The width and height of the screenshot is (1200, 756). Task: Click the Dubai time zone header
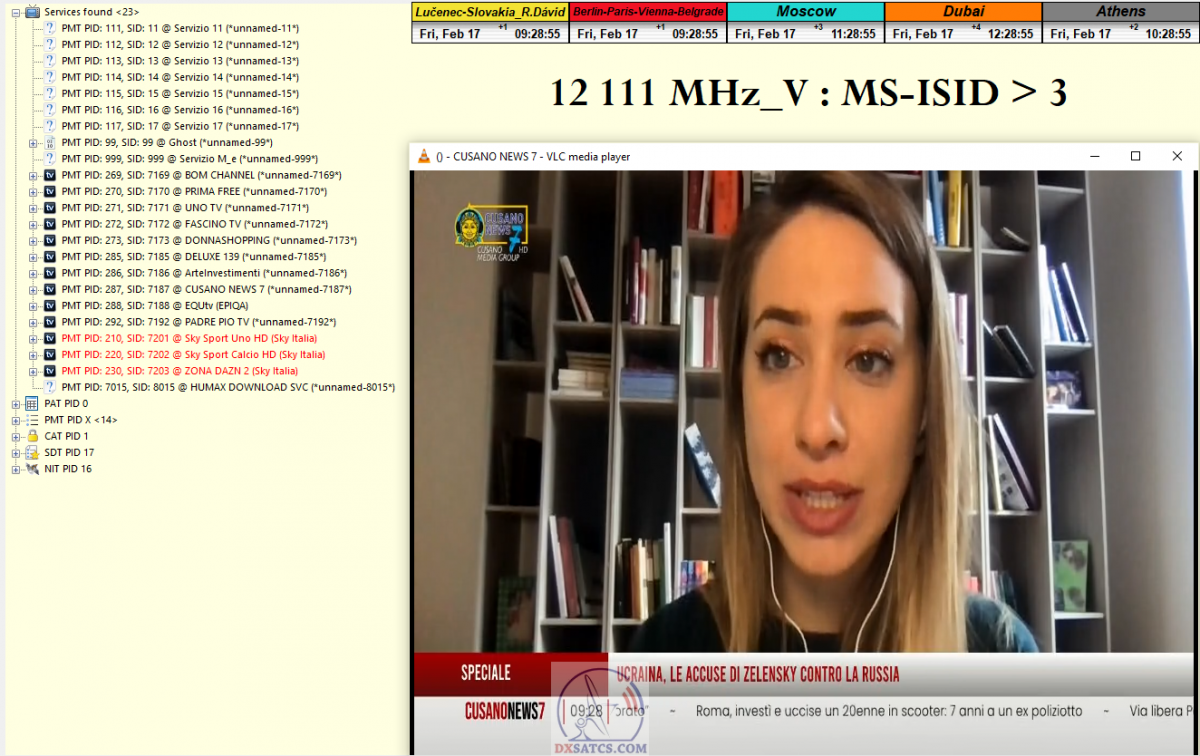(963, 12)
